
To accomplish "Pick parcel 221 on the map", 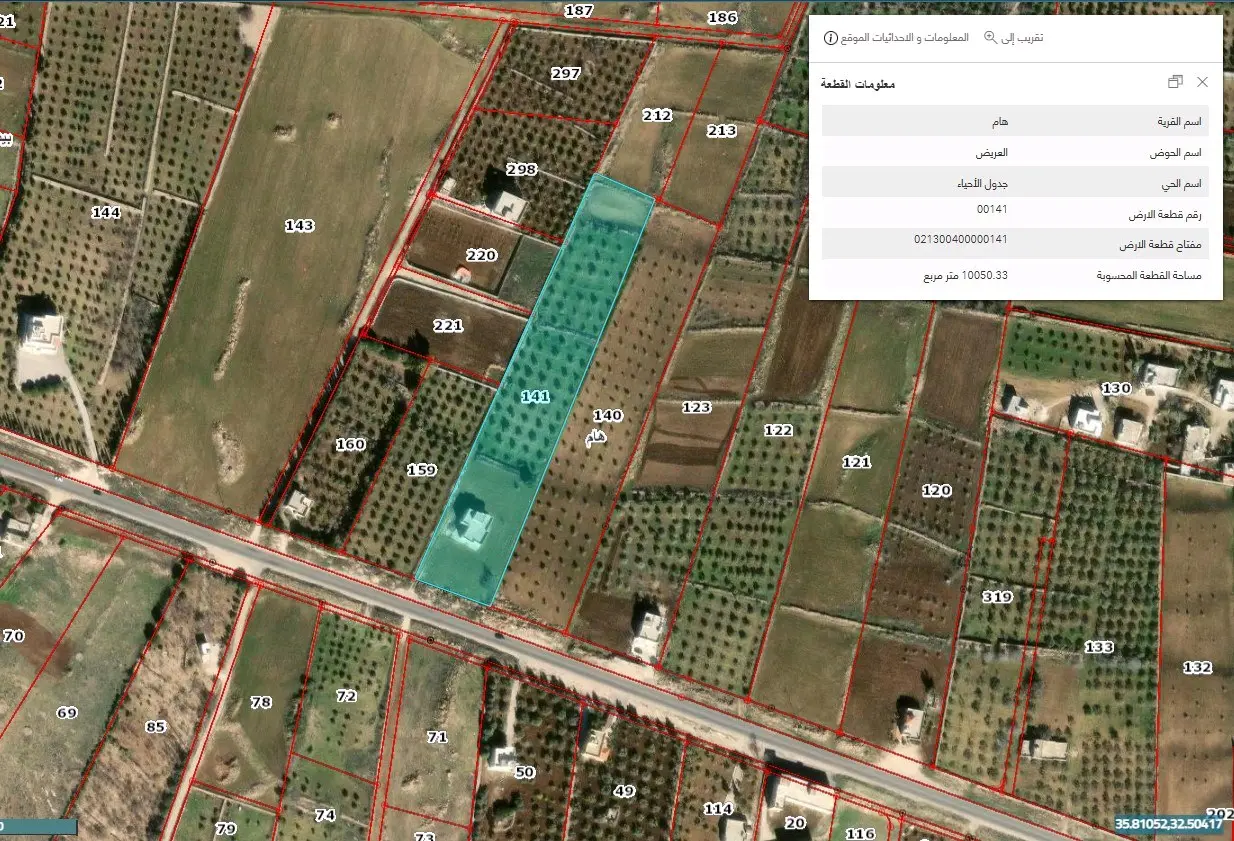I will coord(448,326).
